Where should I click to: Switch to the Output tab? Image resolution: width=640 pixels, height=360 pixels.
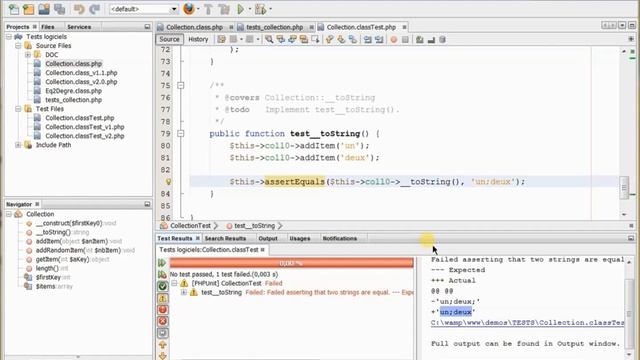click(268, 238)
